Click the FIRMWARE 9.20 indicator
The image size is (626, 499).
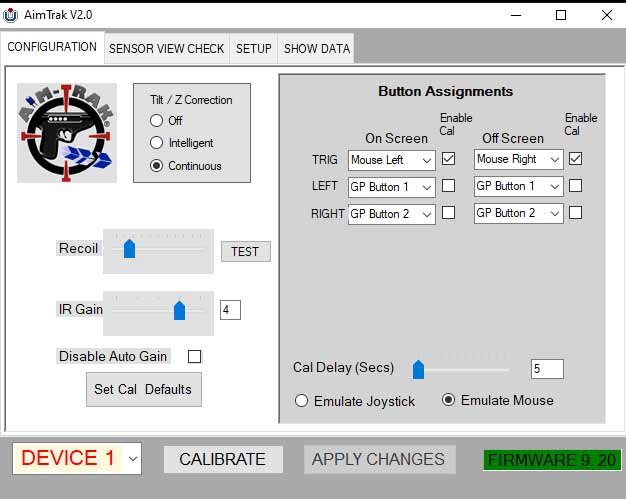[552, 460]
